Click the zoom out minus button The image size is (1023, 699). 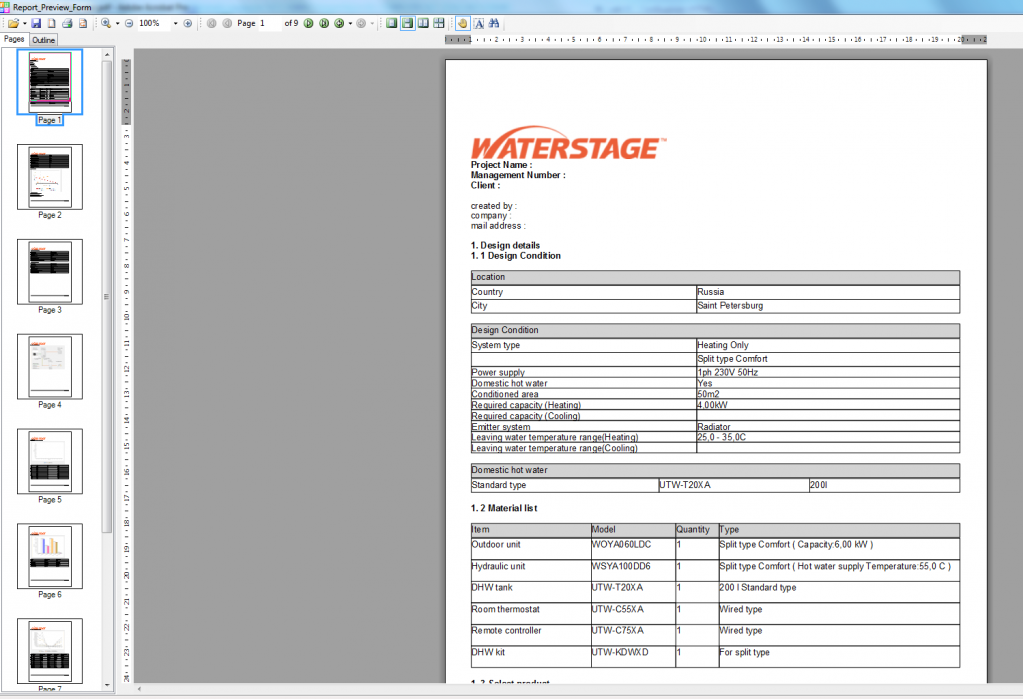point(129,23)
